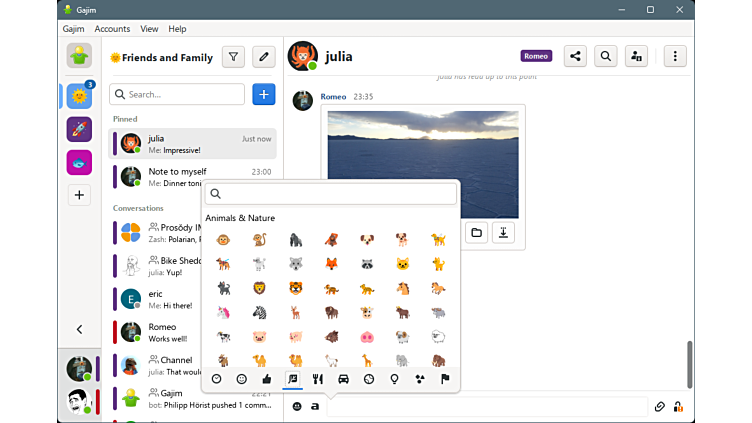Viewport: 752px width, 423px height.
Task: Click the share icon in chat header
Action: tap(575, 56)
